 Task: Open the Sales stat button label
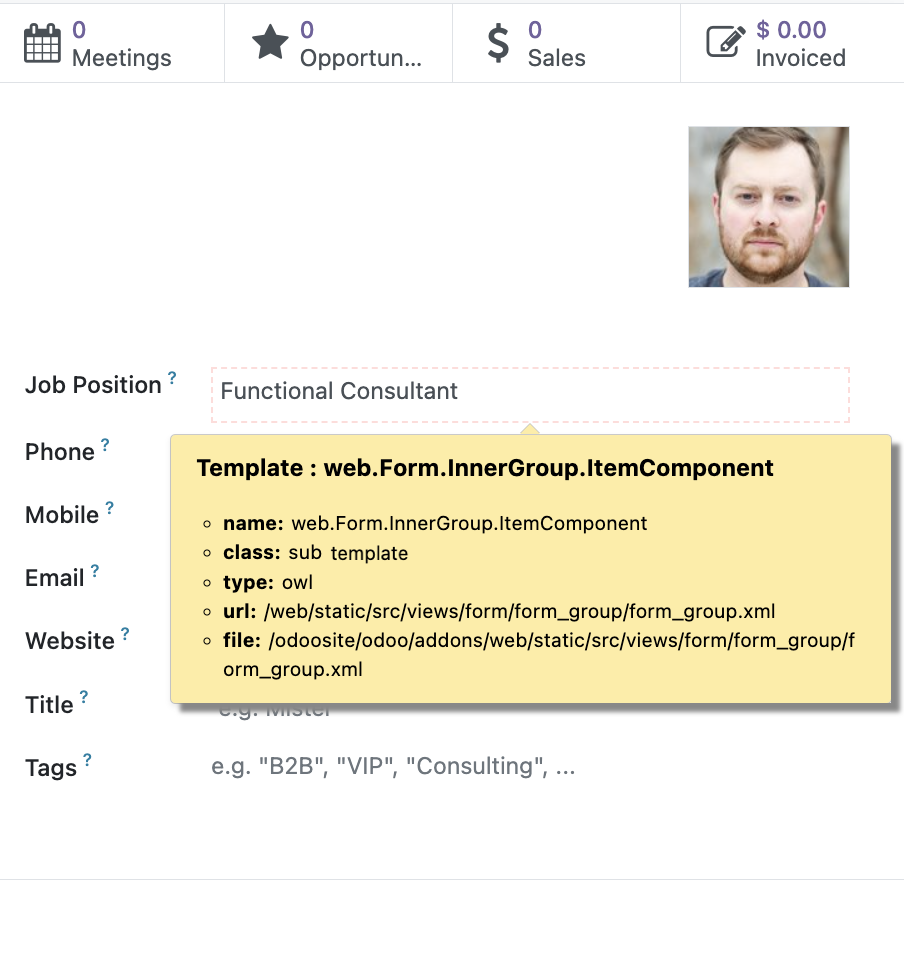tap(556, 58)
